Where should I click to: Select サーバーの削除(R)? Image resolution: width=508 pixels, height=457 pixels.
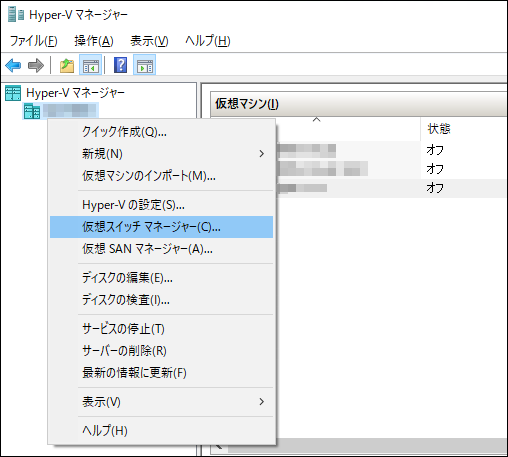tap(161, 351)
